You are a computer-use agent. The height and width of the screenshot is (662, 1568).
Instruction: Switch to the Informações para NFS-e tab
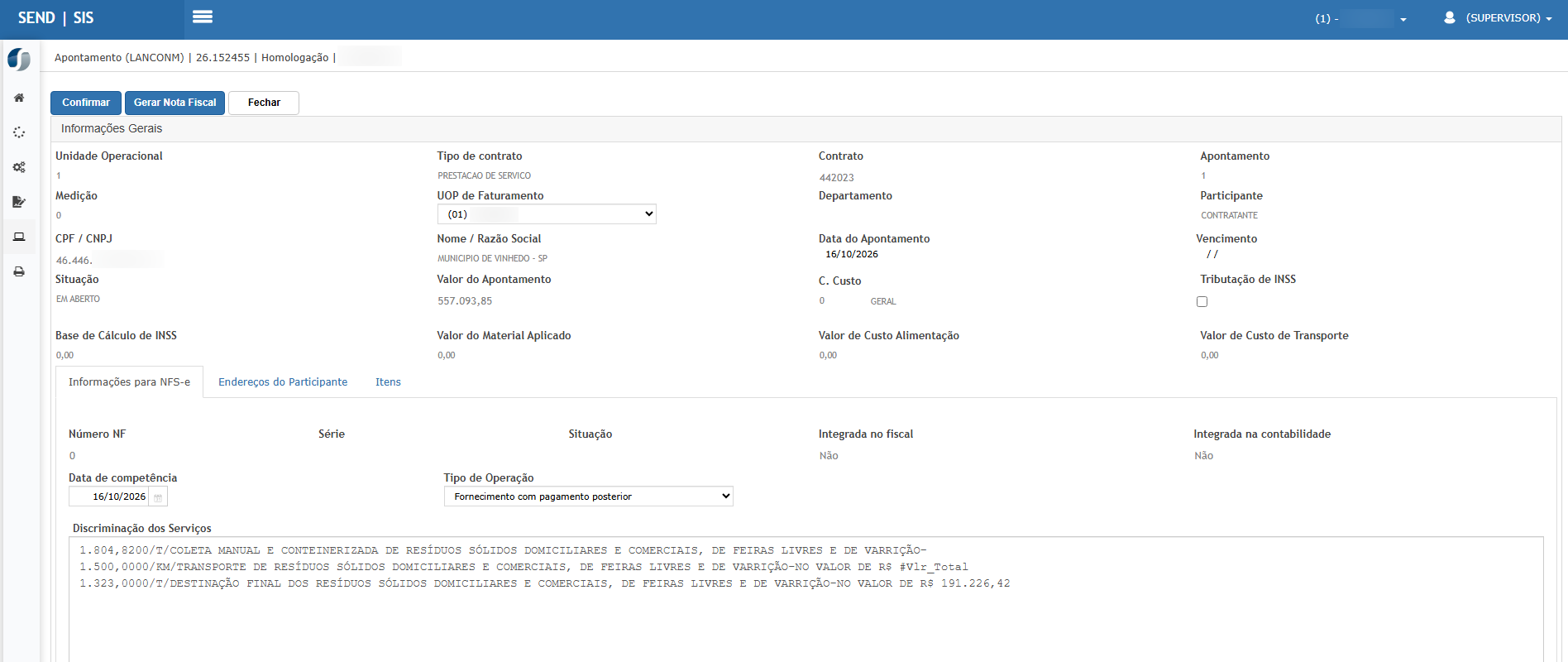click(x=129, y=382)
